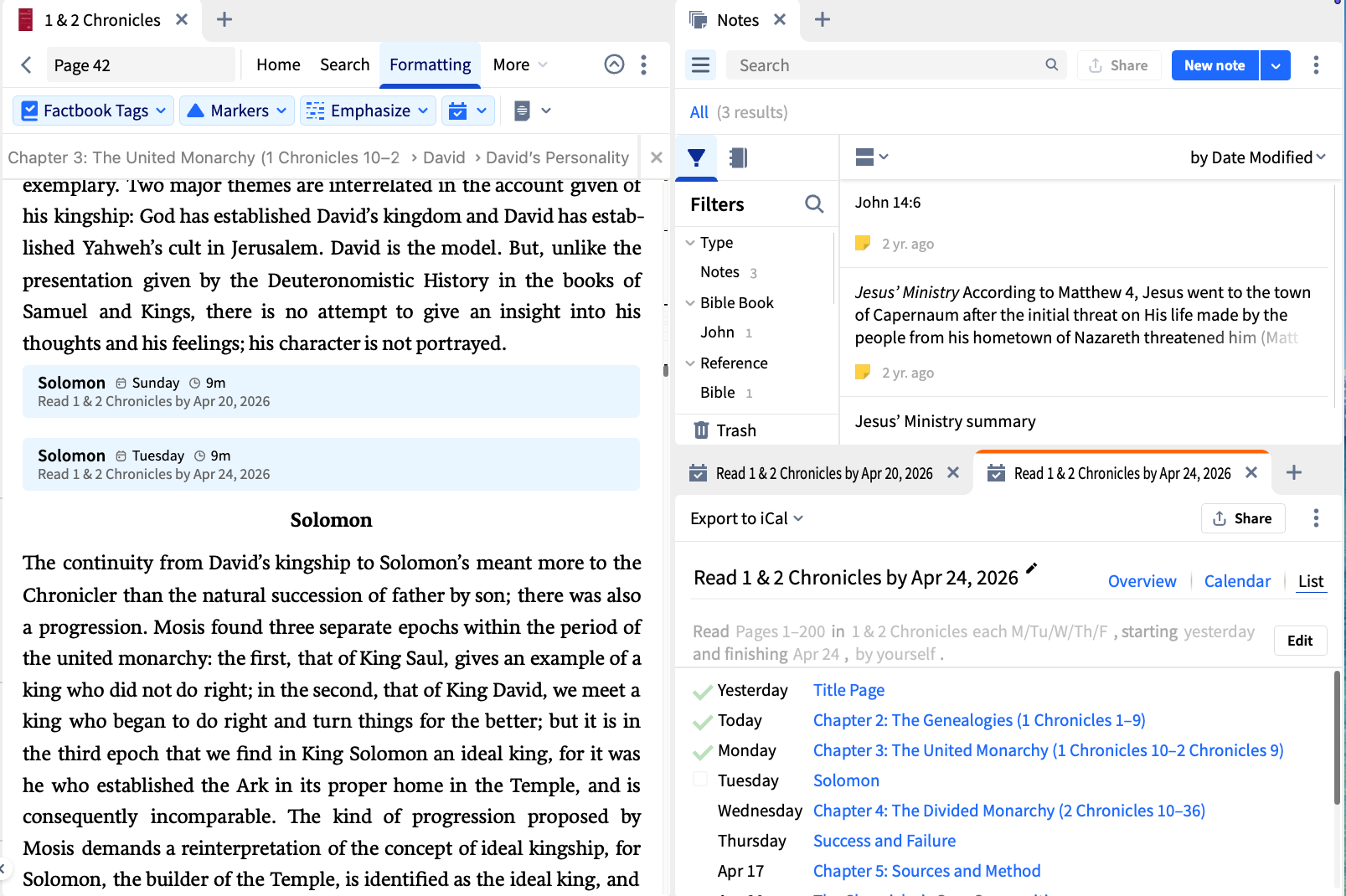This screenshot has width=1346, height=896.
Task: Click the reading plan list scrollbar
Action: (1337, 737)
